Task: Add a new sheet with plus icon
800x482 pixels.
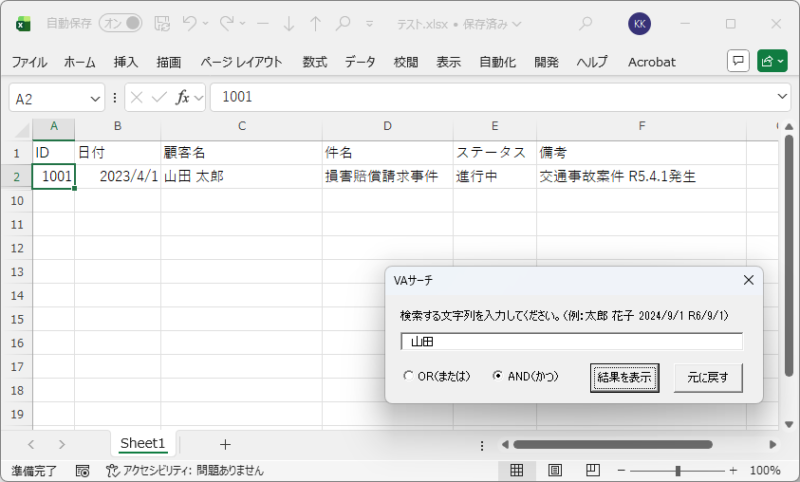Action: [x=225, y=444]
